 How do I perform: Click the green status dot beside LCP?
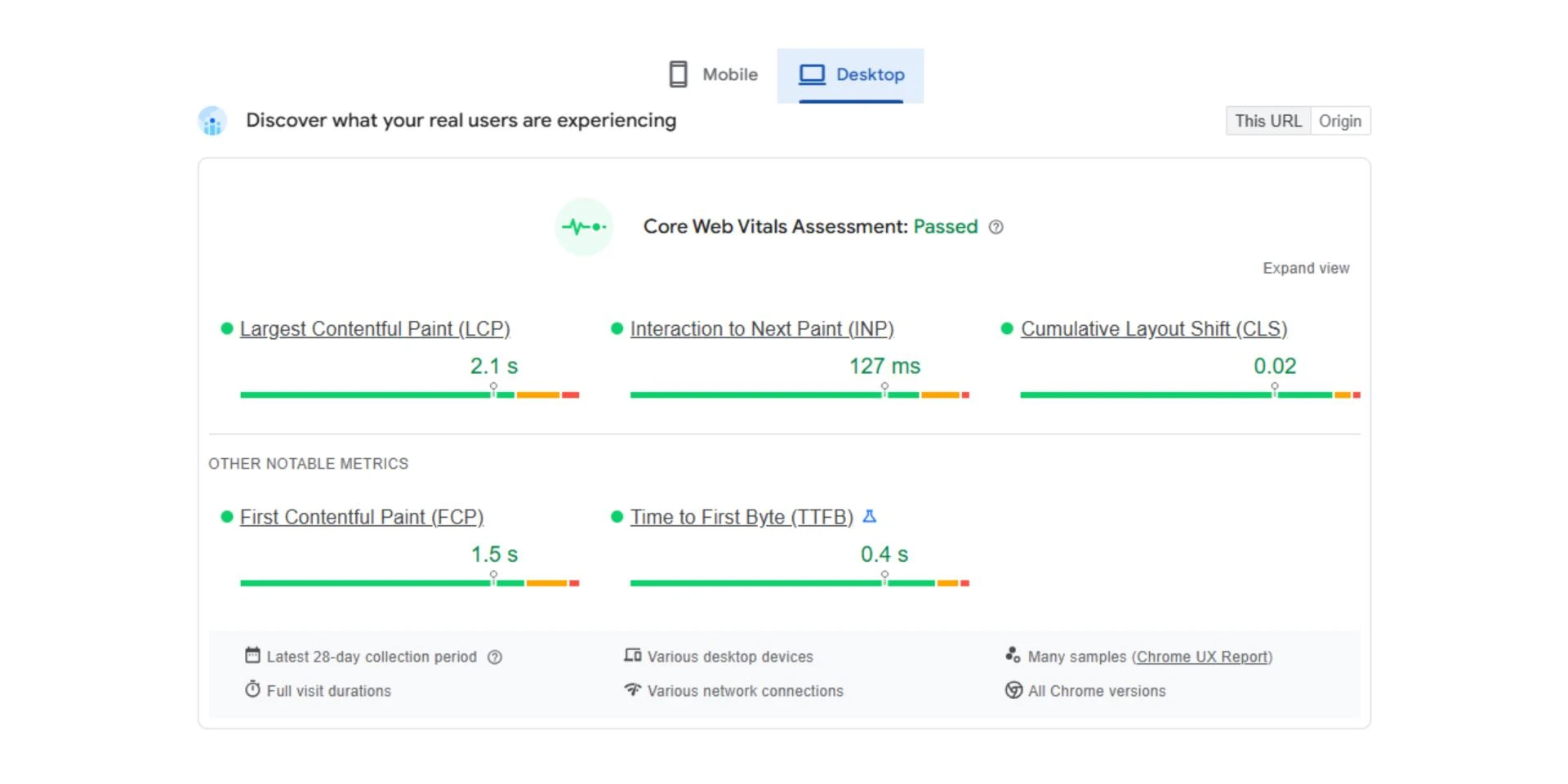pos(225,327)
